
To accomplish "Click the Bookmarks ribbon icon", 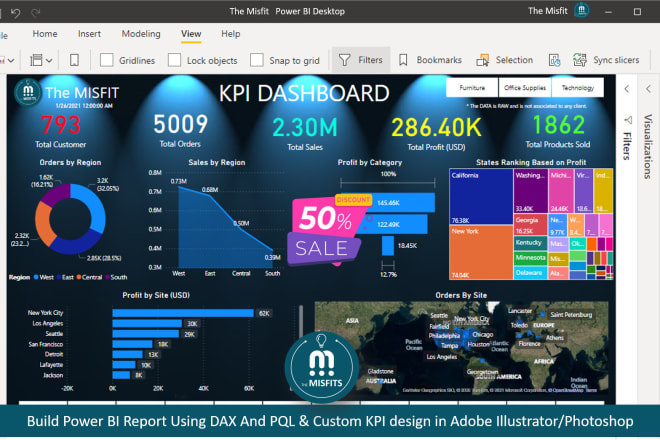I will 403,60.
